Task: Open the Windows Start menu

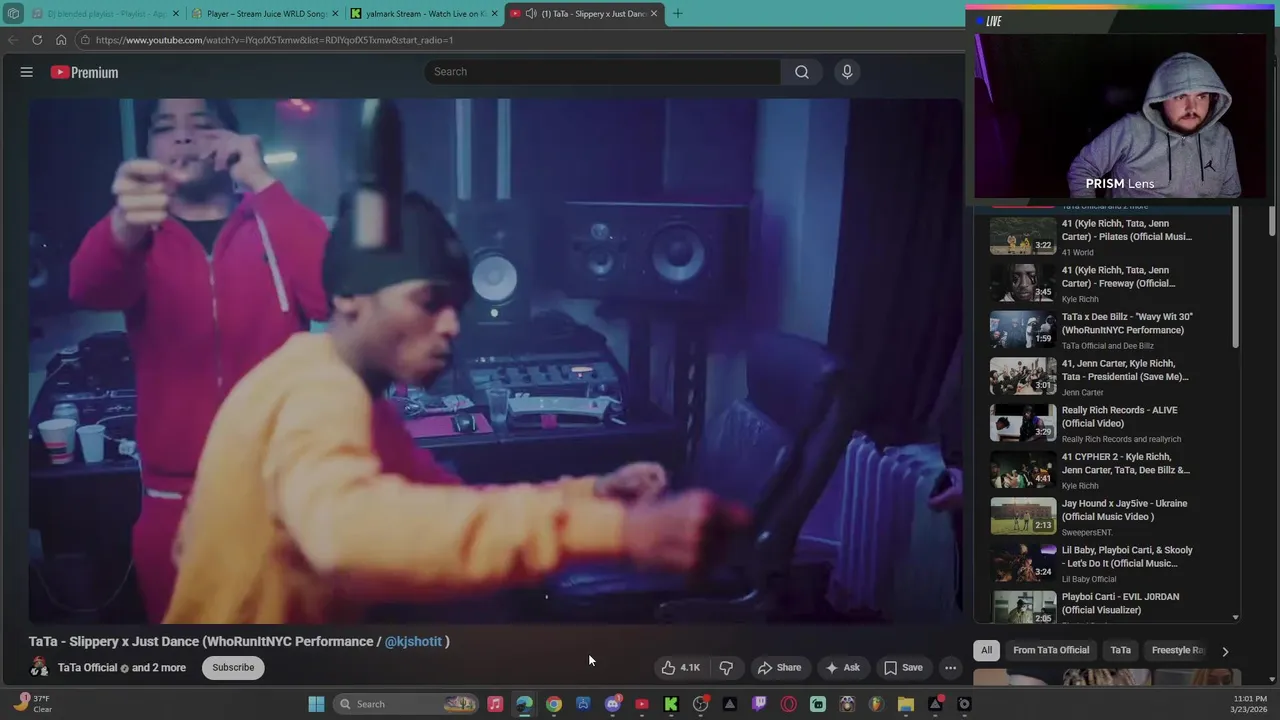Action: (316, 704)
